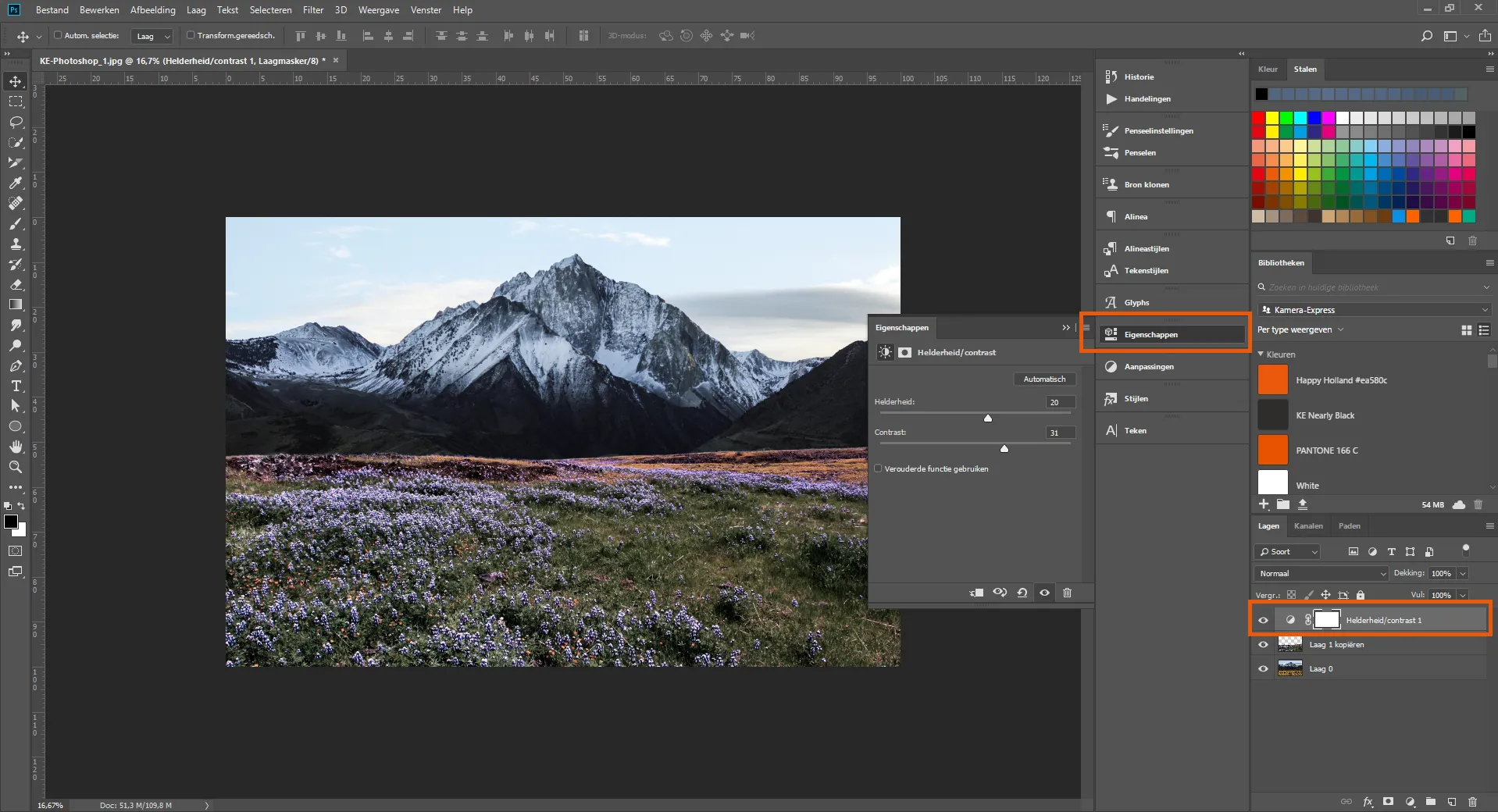
Task: Open the Kamera-Express library dropdown
Action: point(1374,310)
